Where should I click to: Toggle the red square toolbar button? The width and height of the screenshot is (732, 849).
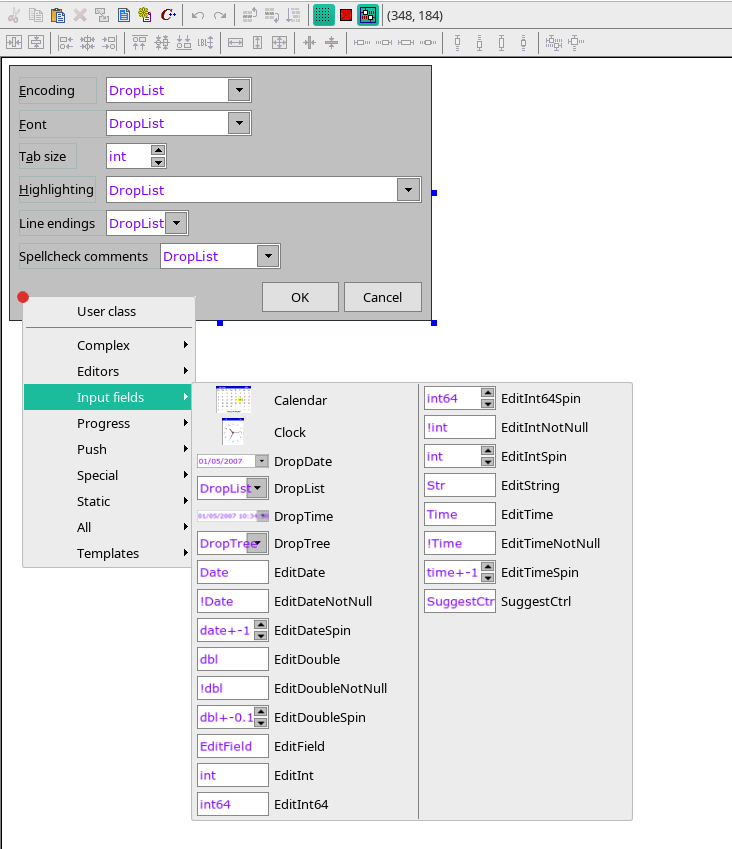pos(346,15)
